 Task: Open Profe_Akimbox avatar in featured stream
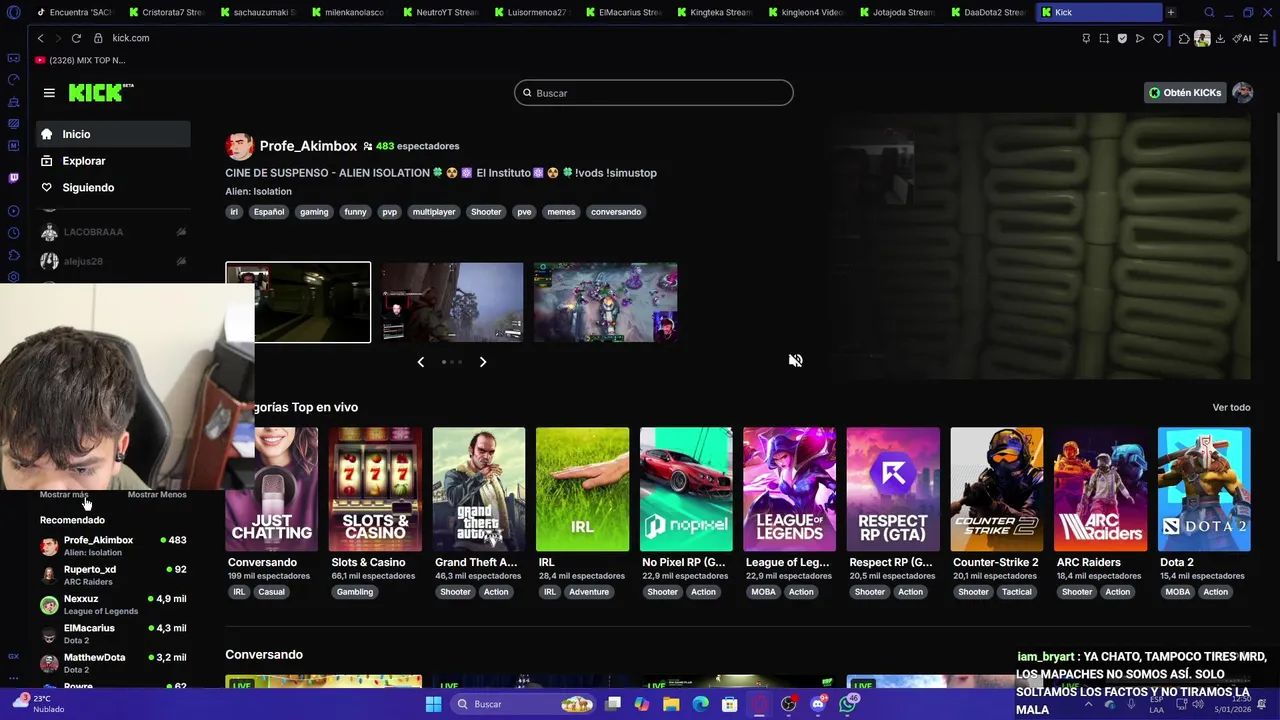pos(239,146)
